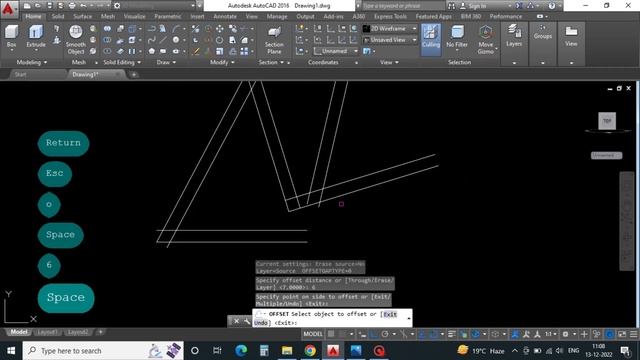Click the Exit option in command line
Image resolution: width=640 pixels, height=360 pixels.
point(390,314)
